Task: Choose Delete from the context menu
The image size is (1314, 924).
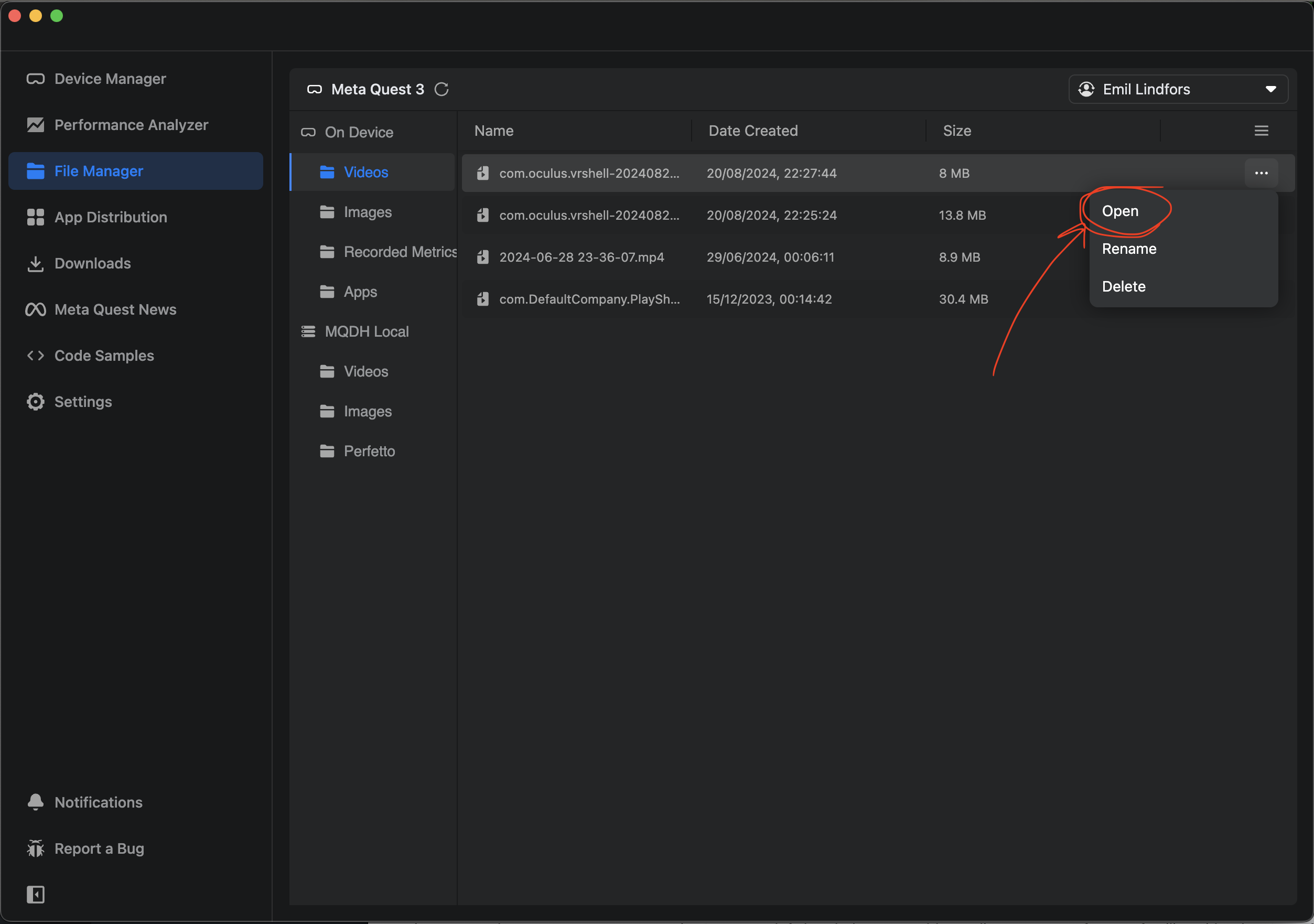Action: tap(1124, 287)
